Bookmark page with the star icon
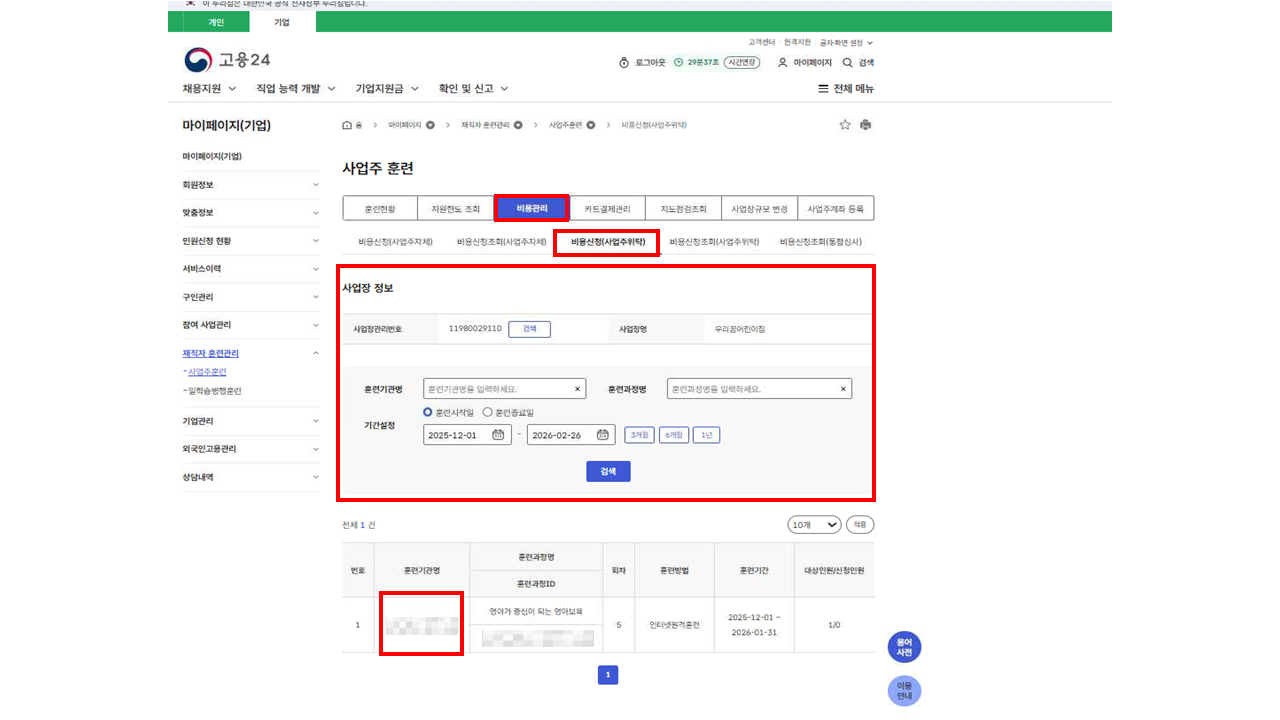Viewport: 1280px width, 720px height. coord(845,125)
